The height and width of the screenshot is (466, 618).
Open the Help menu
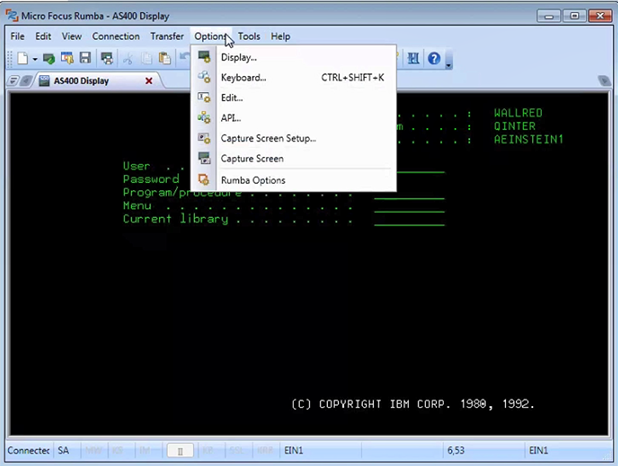[x=280, y=36]
